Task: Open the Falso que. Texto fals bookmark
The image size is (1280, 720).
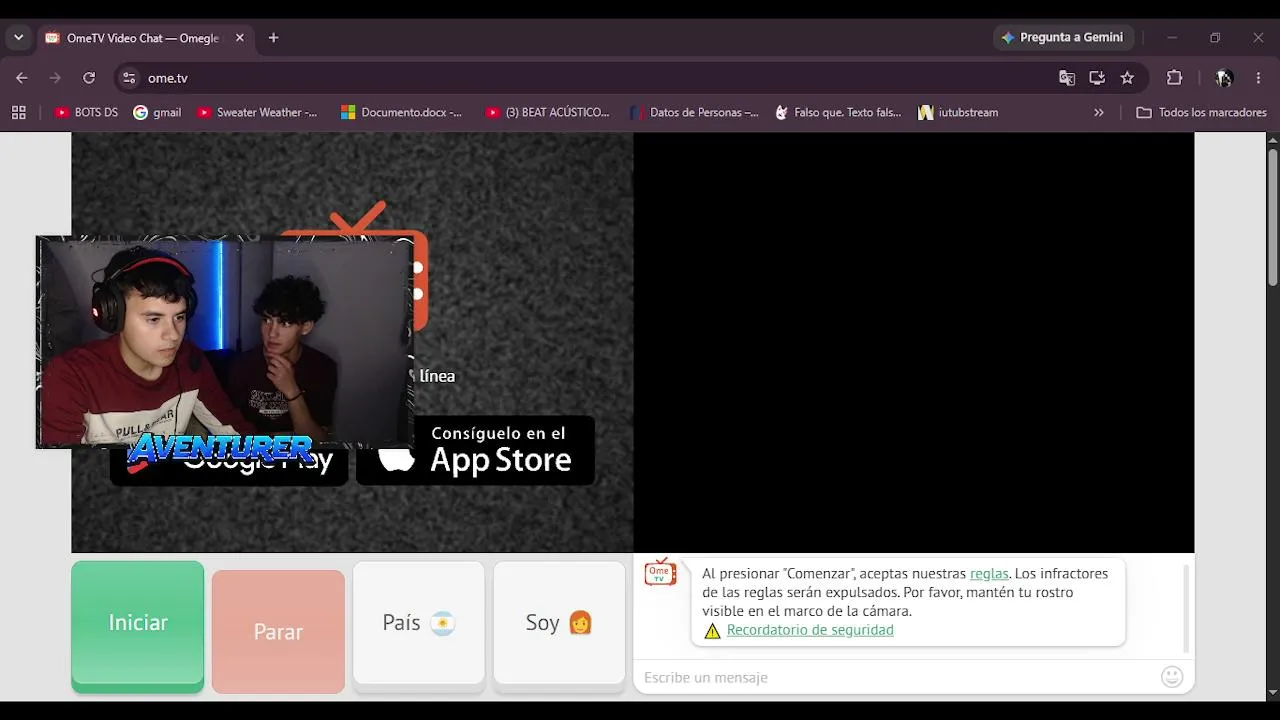Action: [838, 113]
